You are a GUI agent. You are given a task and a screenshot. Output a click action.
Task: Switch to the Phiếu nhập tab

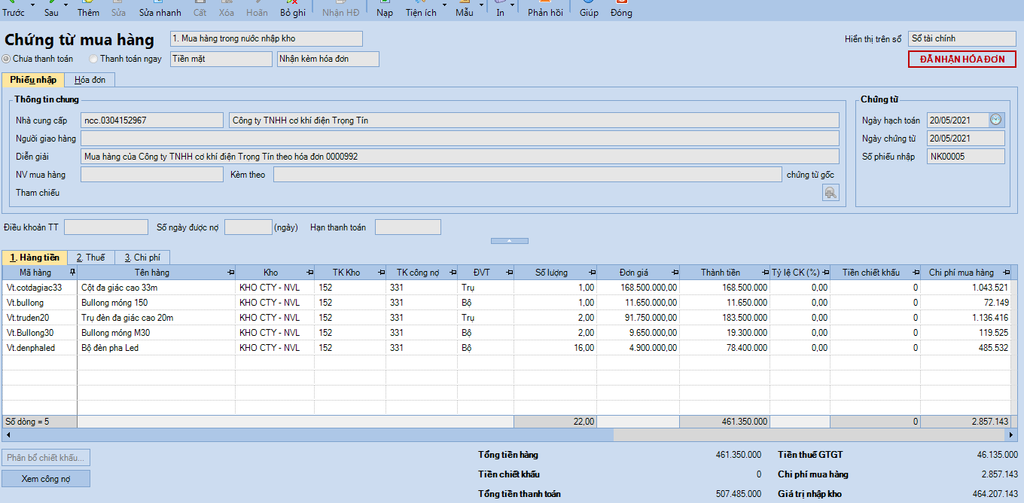click(x=33, y=80)
